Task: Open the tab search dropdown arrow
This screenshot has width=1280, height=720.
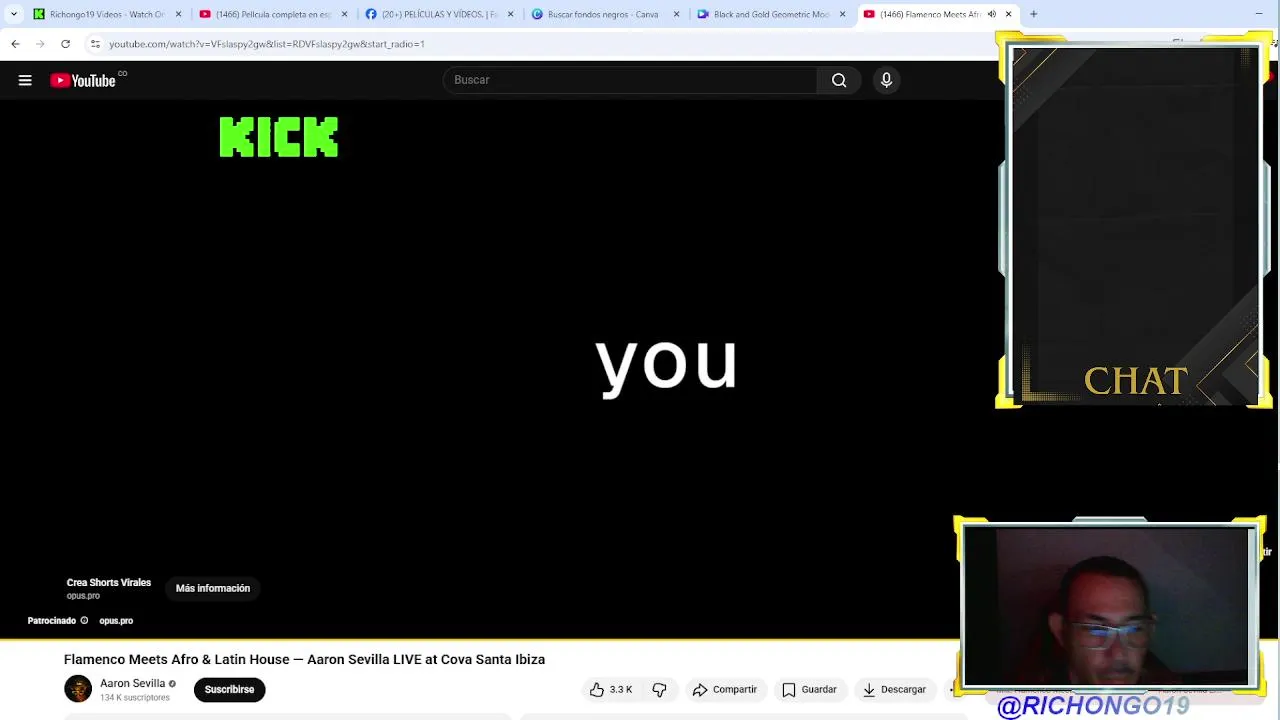Action: [x=14, y=14]
